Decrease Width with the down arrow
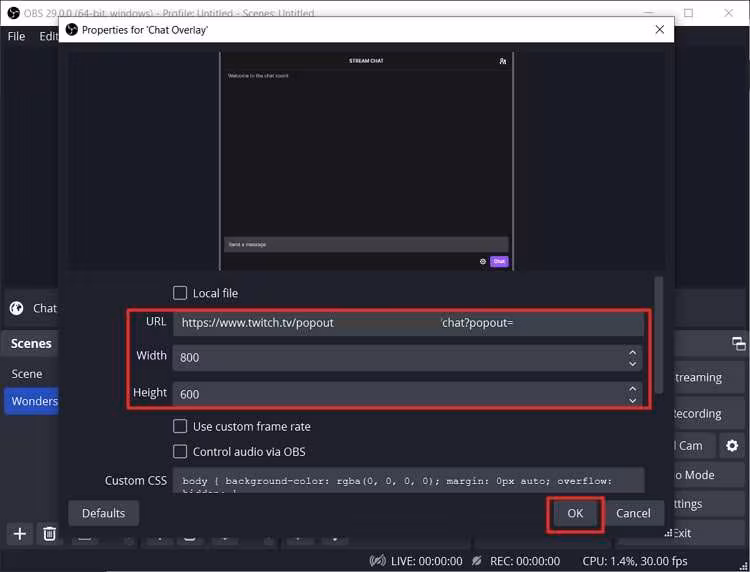Screen dimensions: 750x572 pos(632,364)
